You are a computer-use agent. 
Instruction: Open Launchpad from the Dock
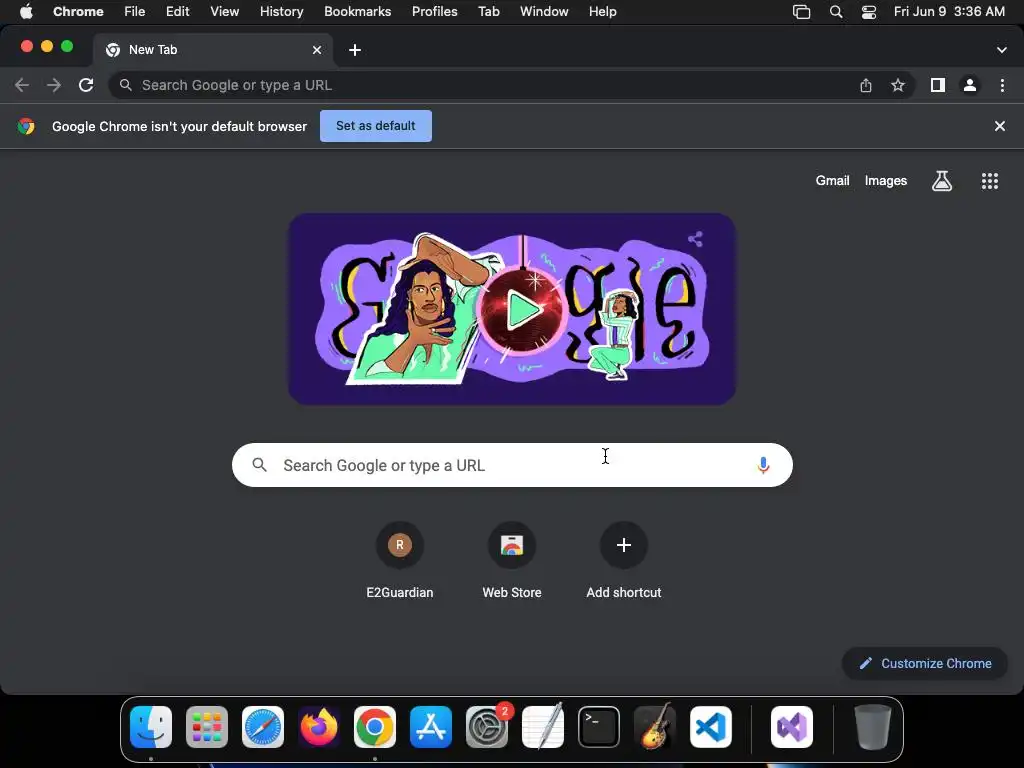[x=207, y=727]
